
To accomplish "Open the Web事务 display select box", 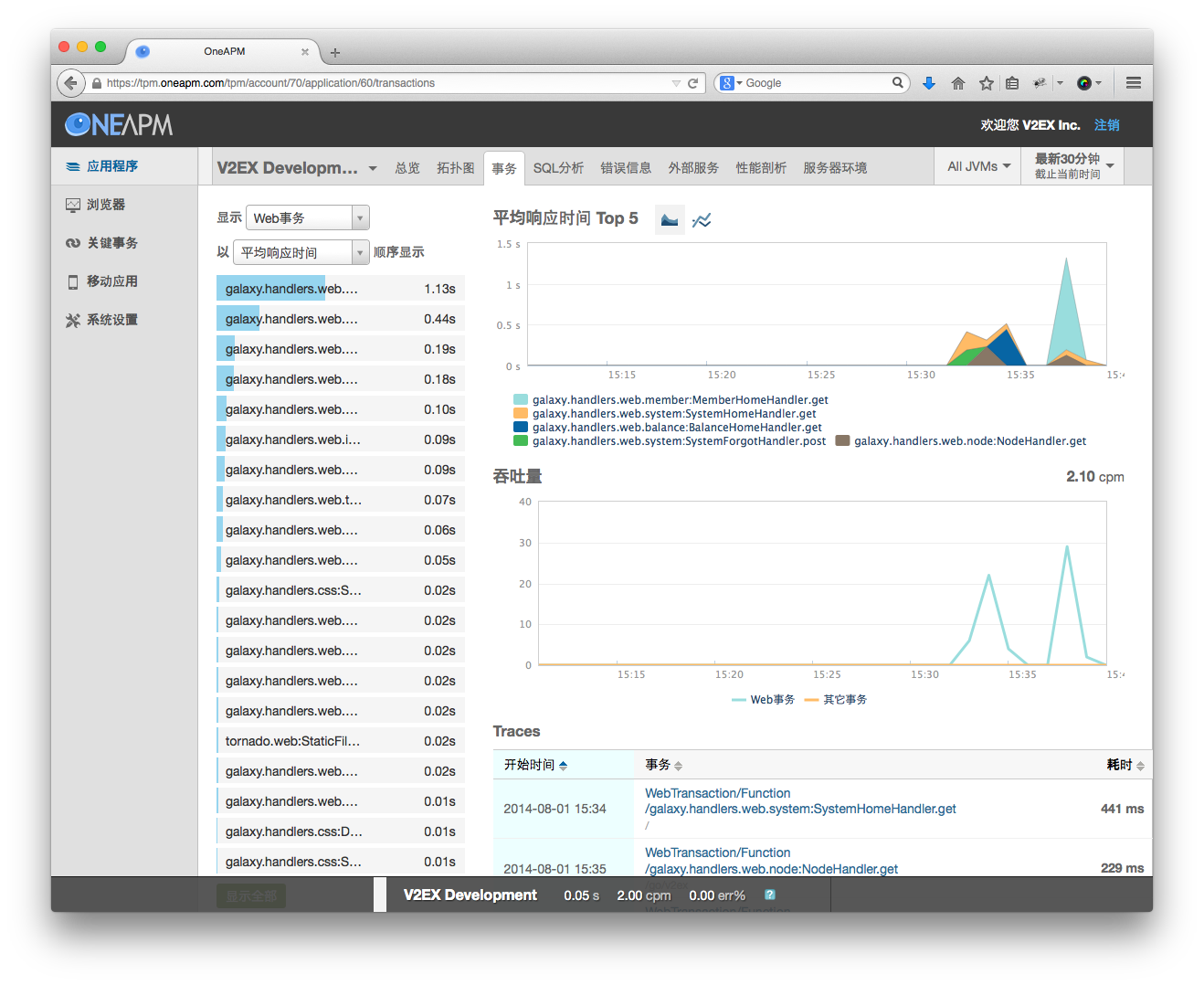I will coord(307,218).
